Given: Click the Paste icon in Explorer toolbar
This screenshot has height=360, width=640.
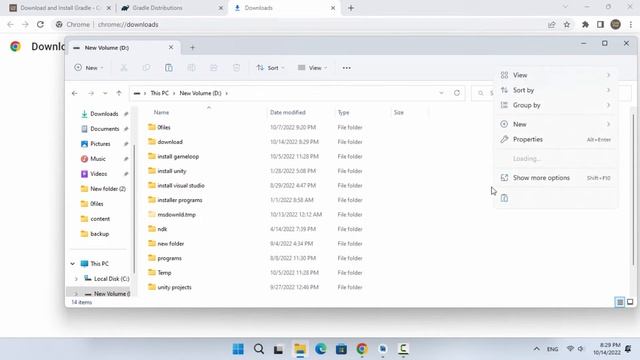Looking at the screenshot, I should pos(169,68).
